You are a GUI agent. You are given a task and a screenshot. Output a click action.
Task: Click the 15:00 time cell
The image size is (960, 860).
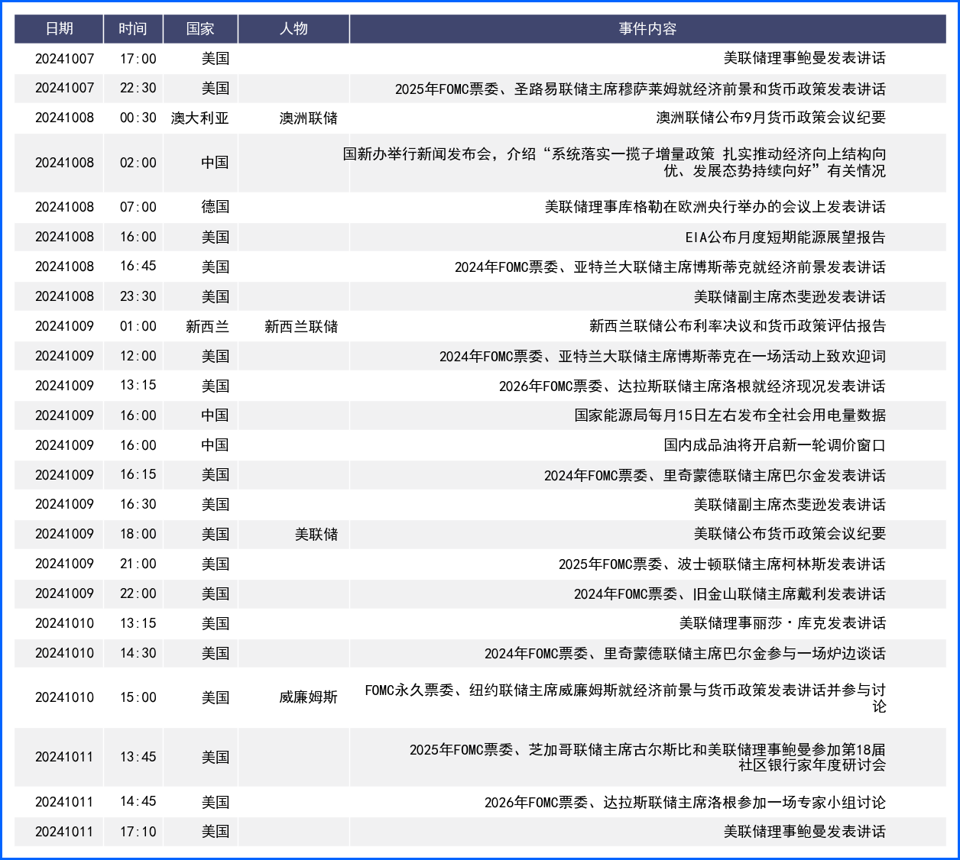pos(138,697)
